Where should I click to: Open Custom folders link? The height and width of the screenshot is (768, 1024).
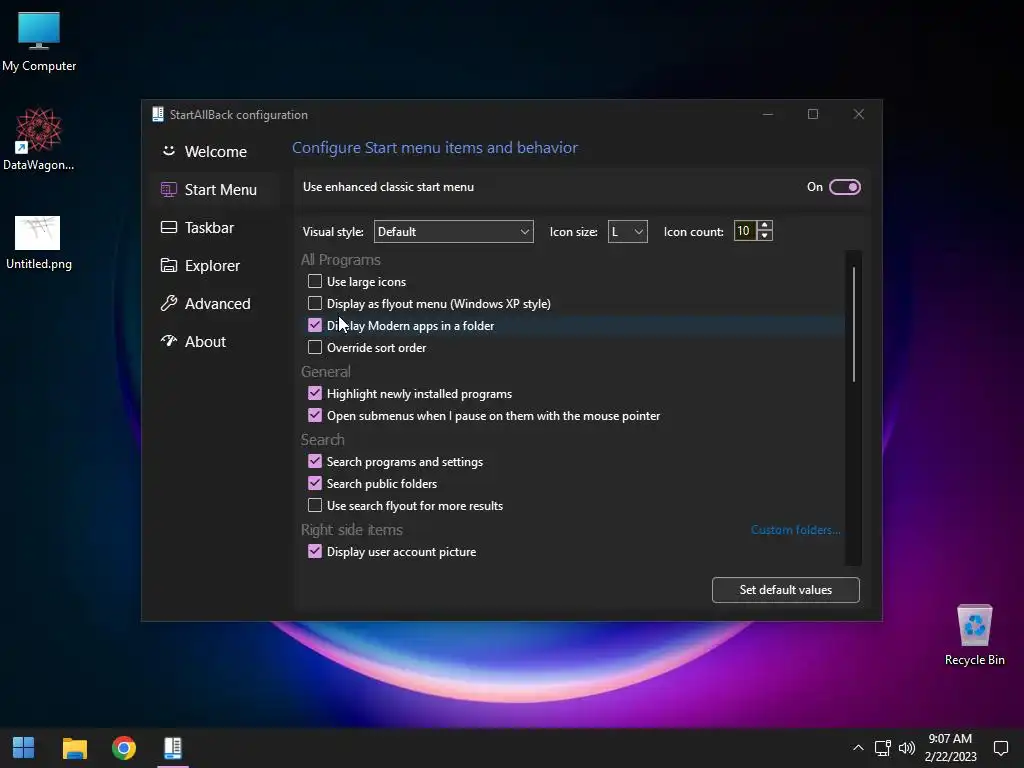(x=795, y=530)
